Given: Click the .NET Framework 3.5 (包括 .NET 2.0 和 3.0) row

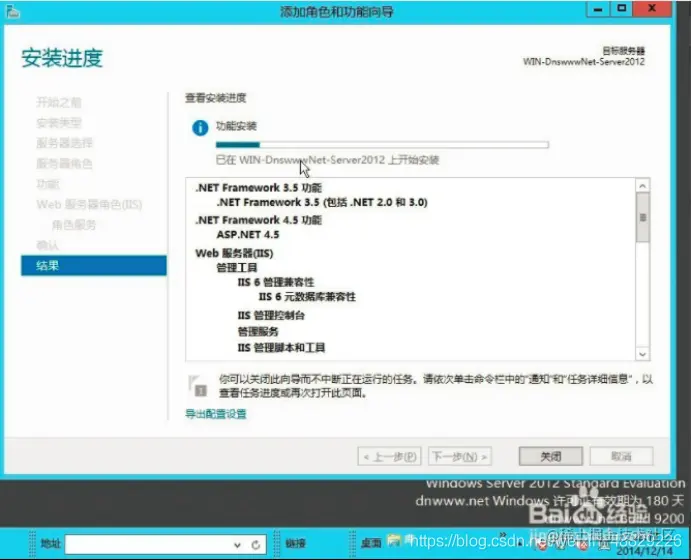Looking at the screenshot, I should click(x=322, y=202).
